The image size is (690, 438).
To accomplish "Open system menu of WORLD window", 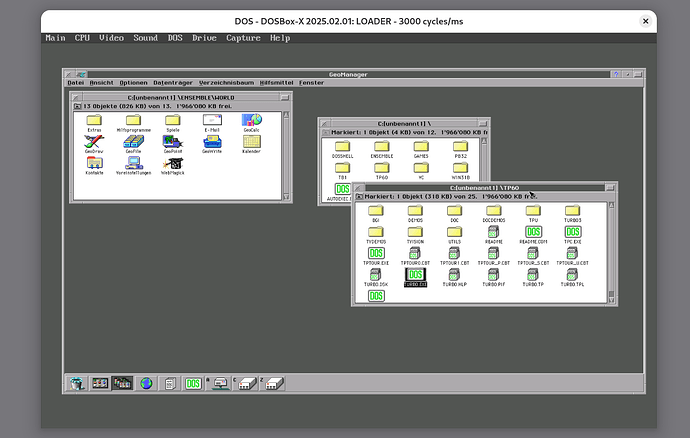I will (x=76, y=97).
